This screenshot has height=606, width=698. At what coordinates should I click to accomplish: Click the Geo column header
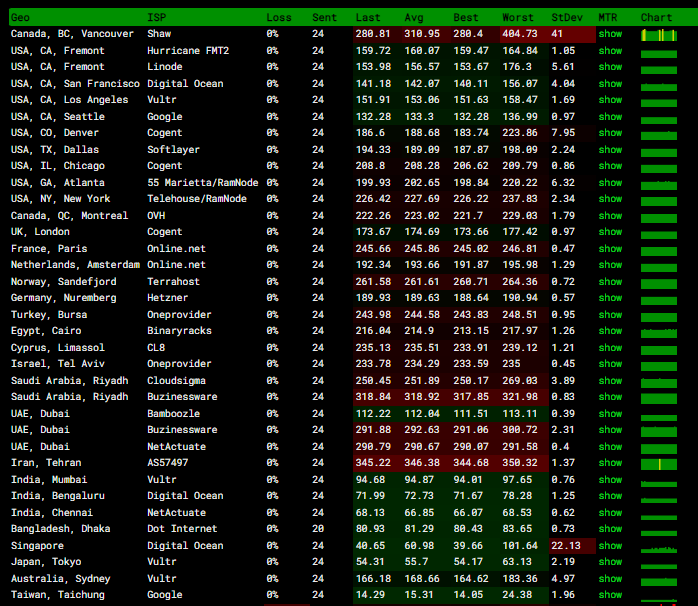[20, 17]
